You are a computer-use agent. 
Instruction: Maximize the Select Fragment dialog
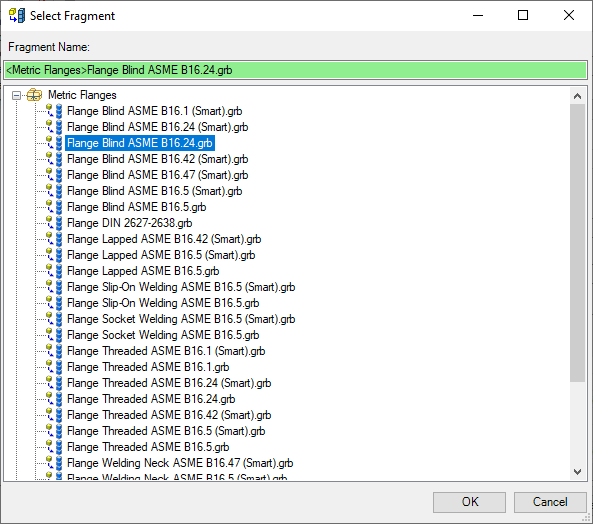click(x=523, y=16)
